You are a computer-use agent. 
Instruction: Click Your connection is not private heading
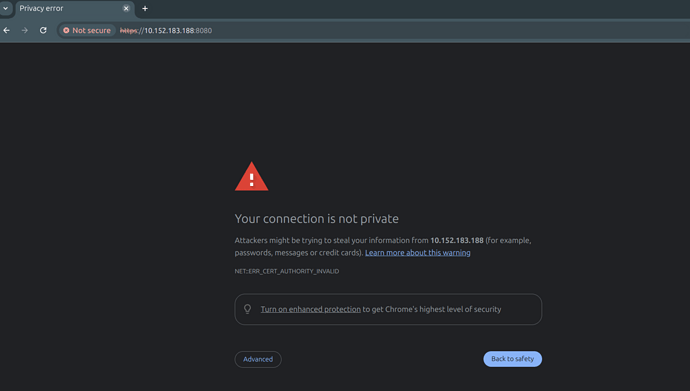[316, 219]
